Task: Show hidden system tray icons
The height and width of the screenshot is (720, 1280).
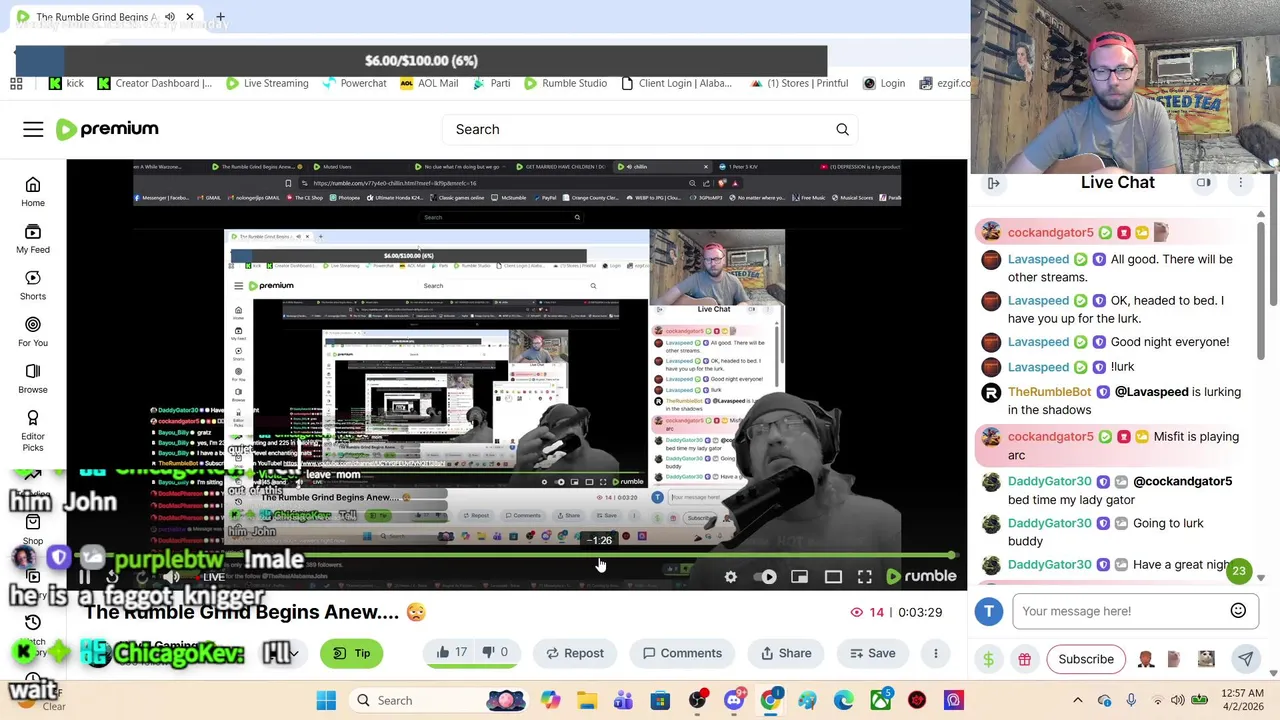Action: [1078, 700]
